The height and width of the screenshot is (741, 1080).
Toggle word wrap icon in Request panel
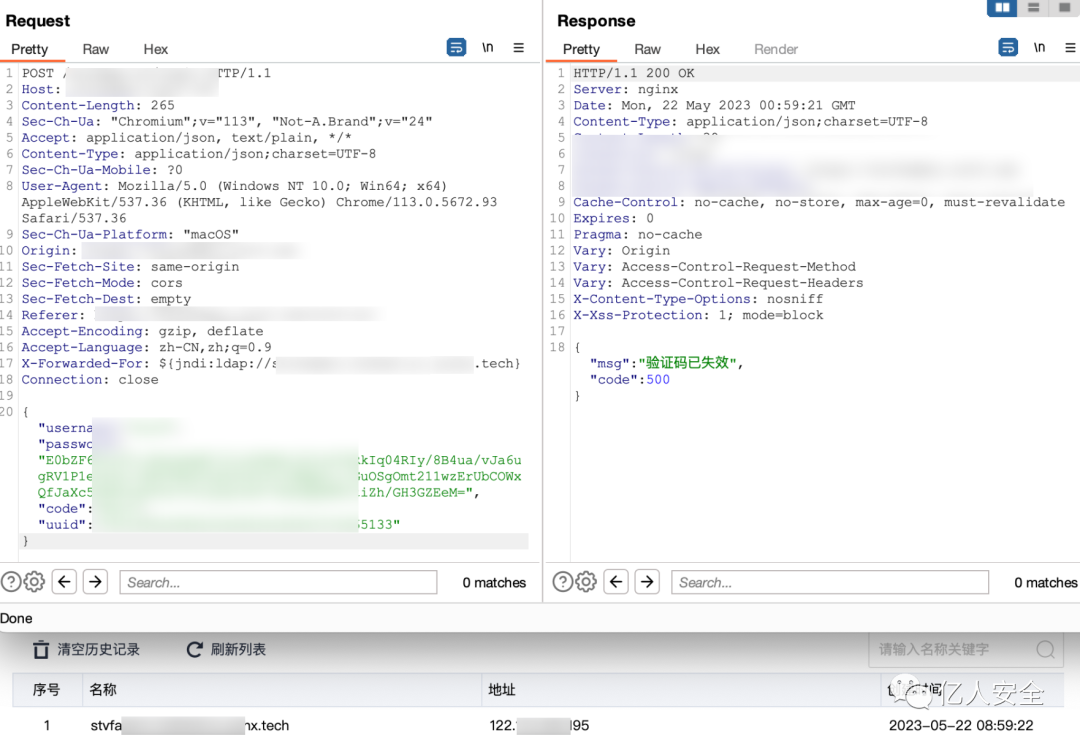[456, 48]
